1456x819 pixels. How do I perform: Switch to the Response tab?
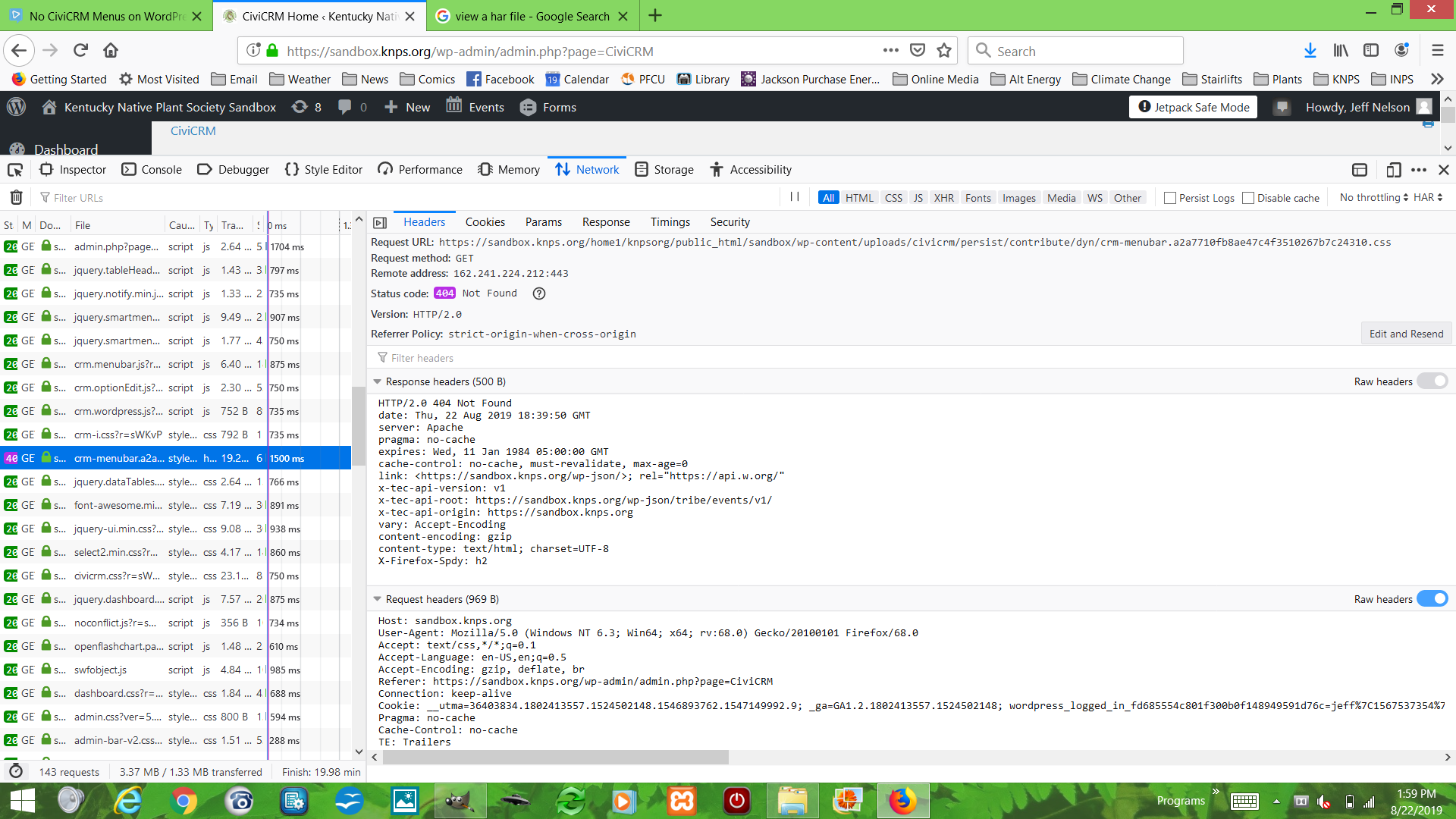click(606, 221)
